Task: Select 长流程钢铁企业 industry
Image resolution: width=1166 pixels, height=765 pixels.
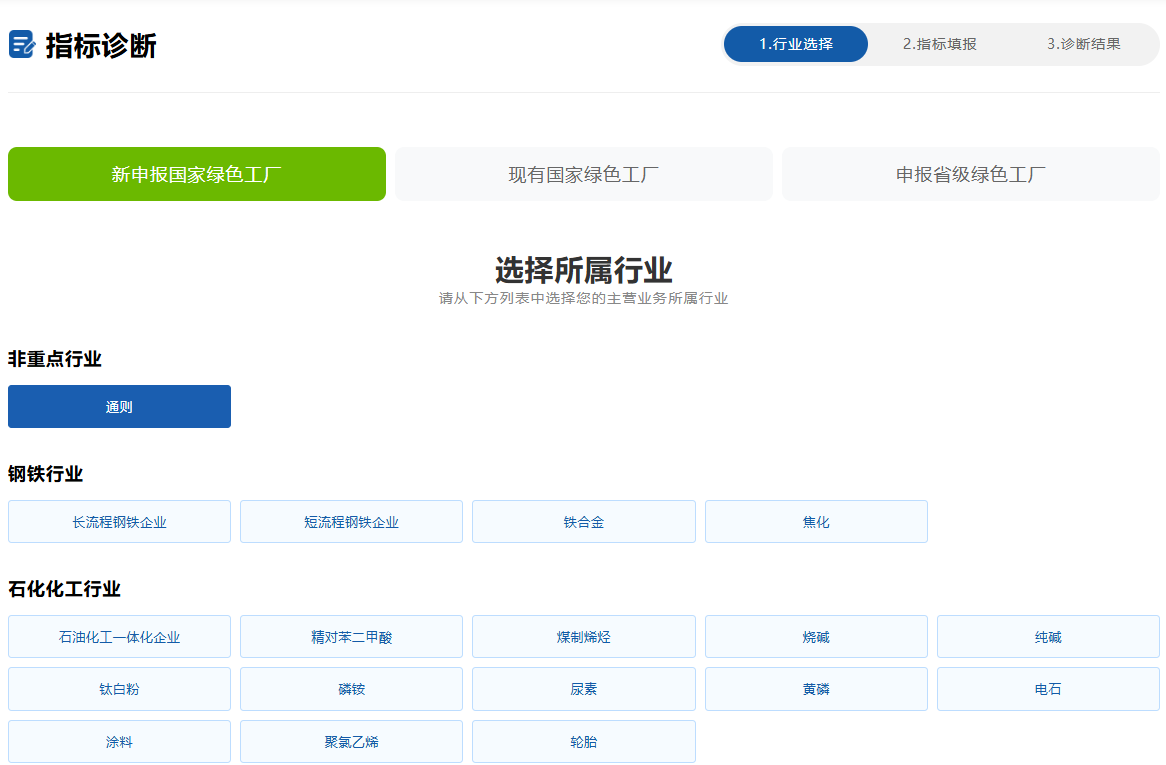Action: pos(119,522)
